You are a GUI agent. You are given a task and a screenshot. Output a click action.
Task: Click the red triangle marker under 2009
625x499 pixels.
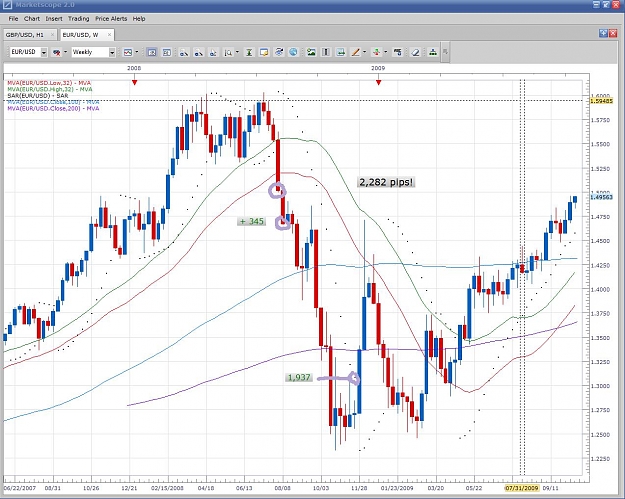(x=378, y=82)
